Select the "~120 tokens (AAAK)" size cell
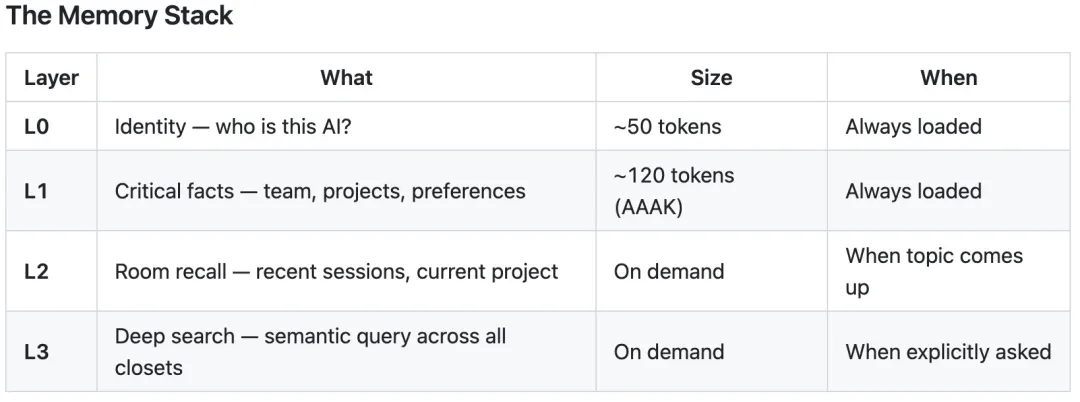The image size is (1080, 402). (674, 191)
